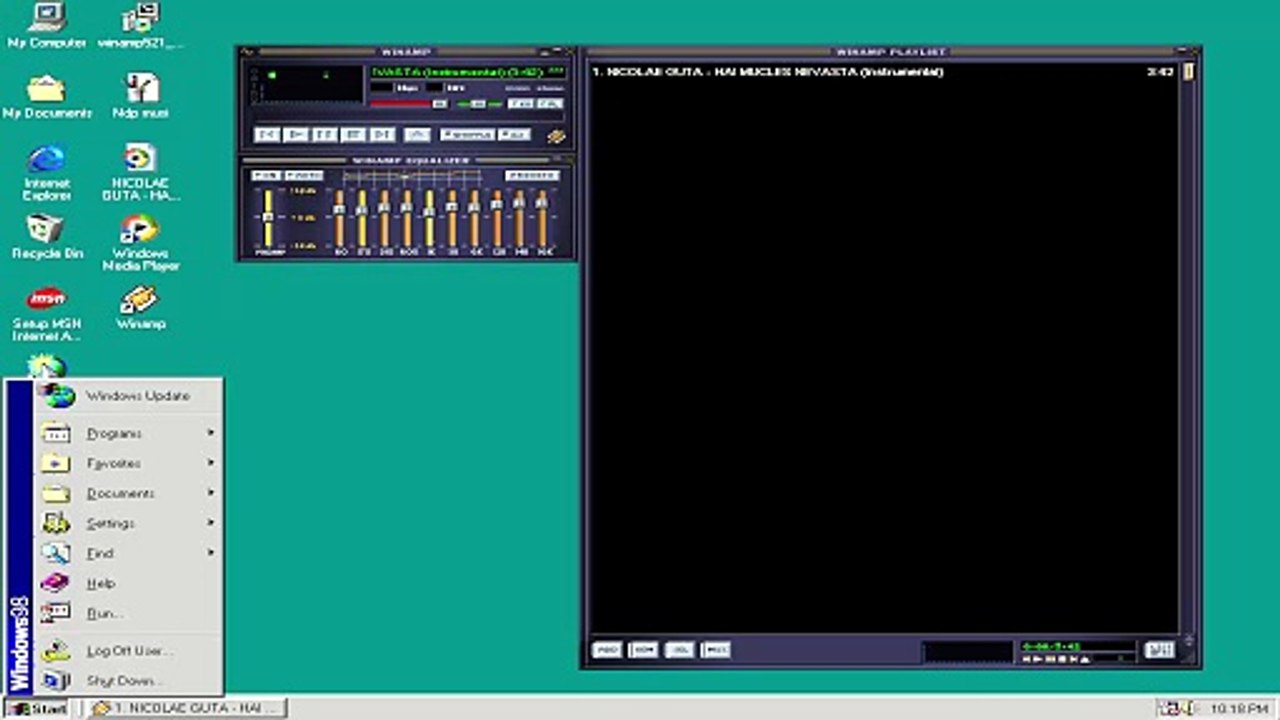Toggle the EQ window button in Winamp
Image resolution: width=1280 pixels, height=720 pixels.
pos(521,103)
